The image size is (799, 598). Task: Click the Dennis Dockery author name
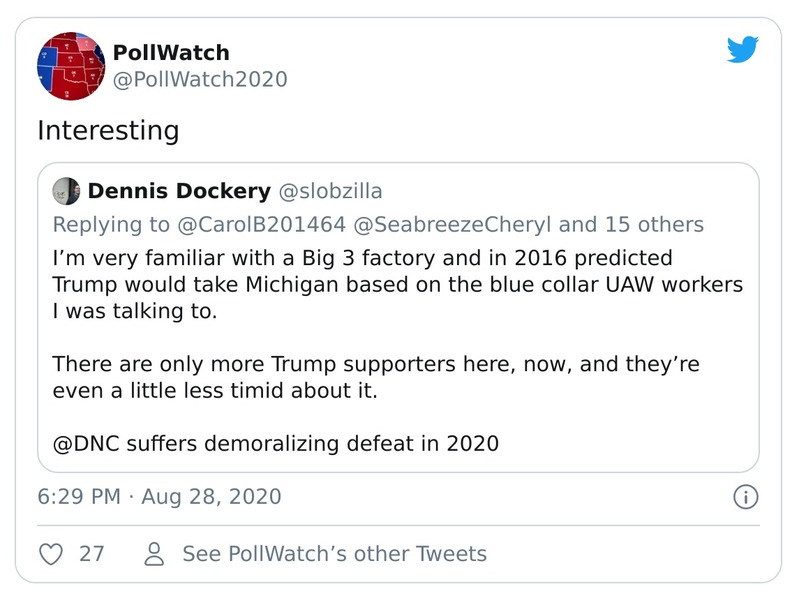click(179, 191)
